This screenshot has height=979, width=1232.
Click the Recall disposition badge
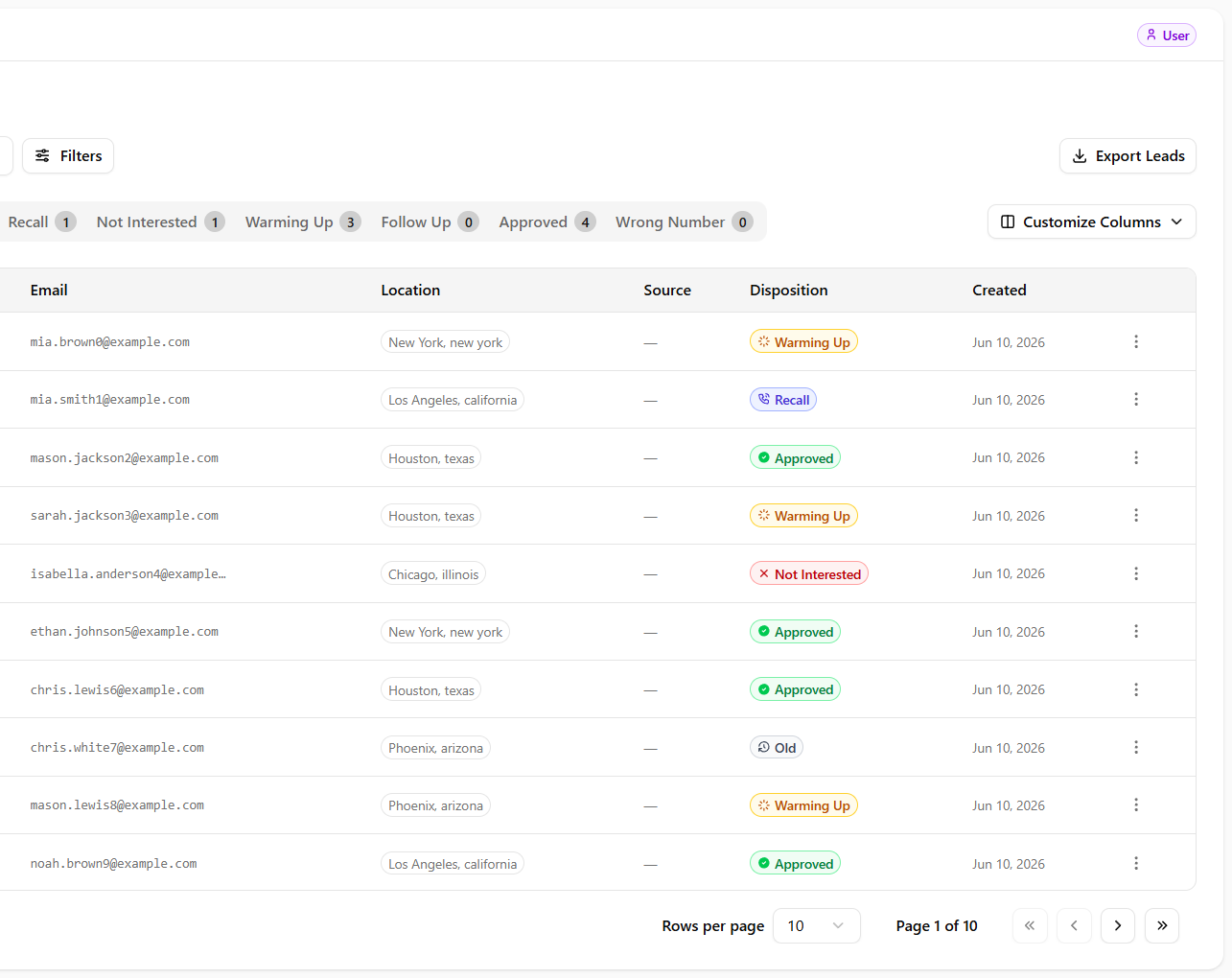(783, 400)
